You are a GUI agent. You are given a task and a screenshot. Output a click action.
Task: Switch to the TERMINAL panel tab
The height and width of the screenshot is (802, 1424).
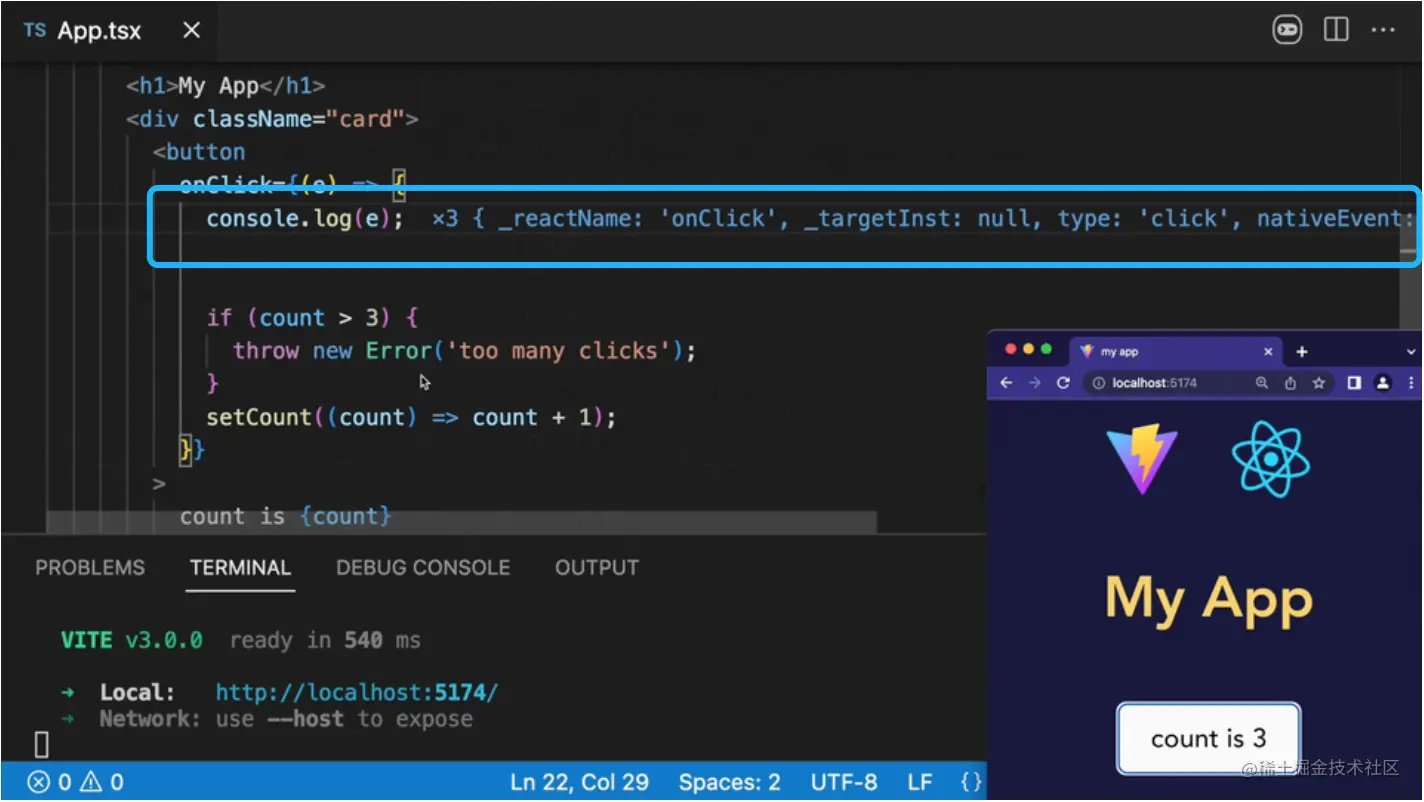click(240, 567)
